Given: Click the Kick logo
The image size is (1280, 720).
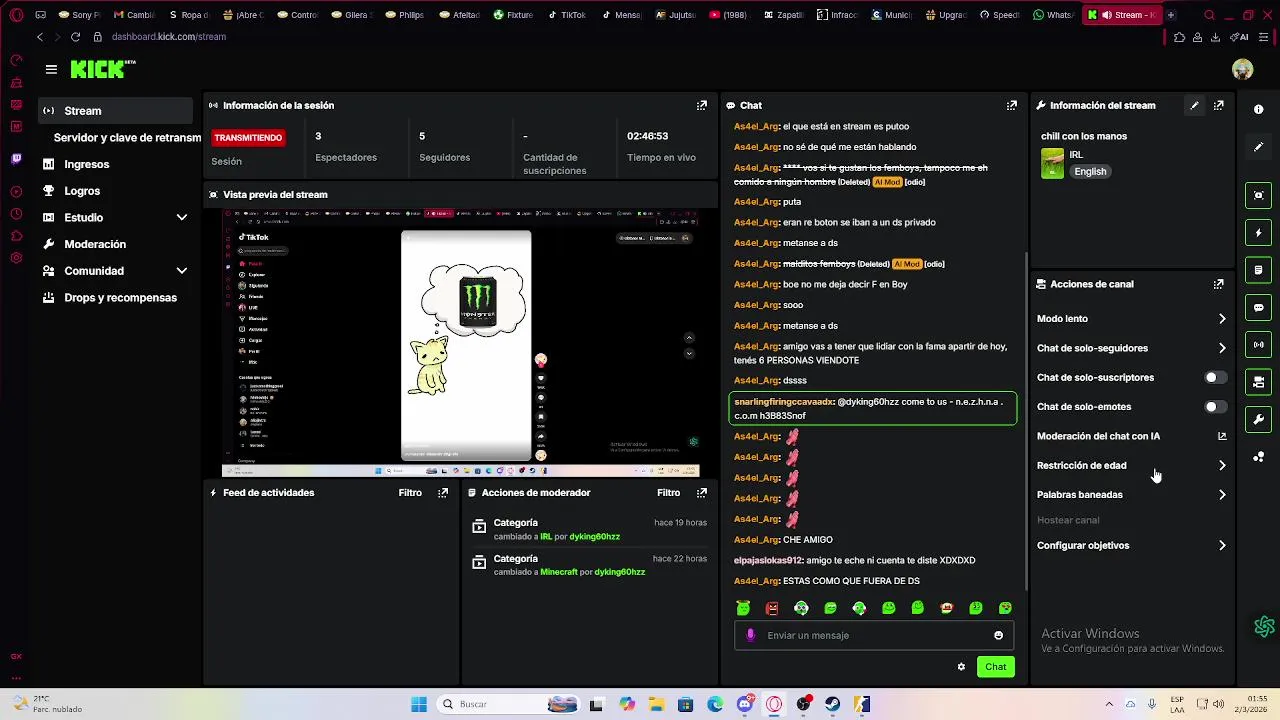Looking at the screenshot, I should click(102, 69).
